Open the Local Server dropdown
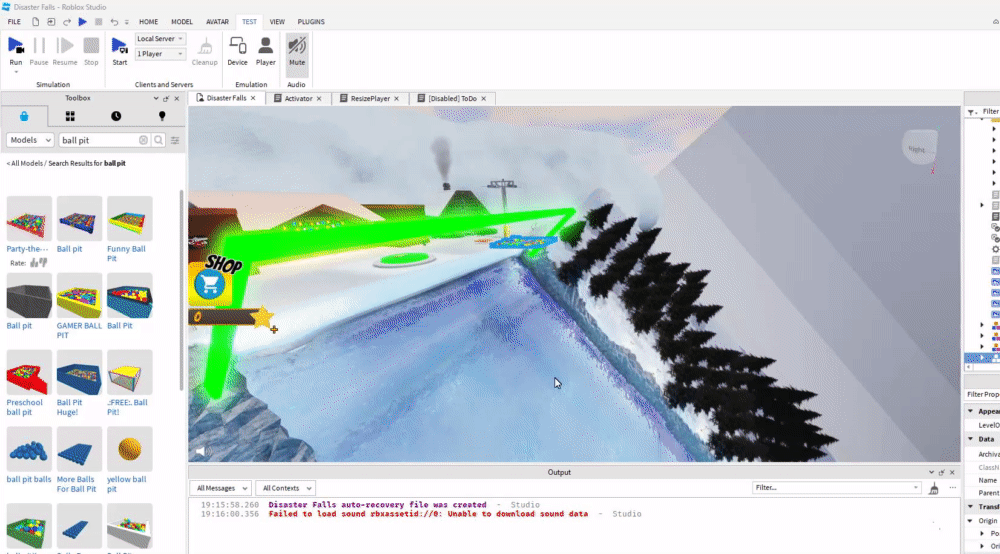The width and height of the screenshot is (1000, 554). 160,39
